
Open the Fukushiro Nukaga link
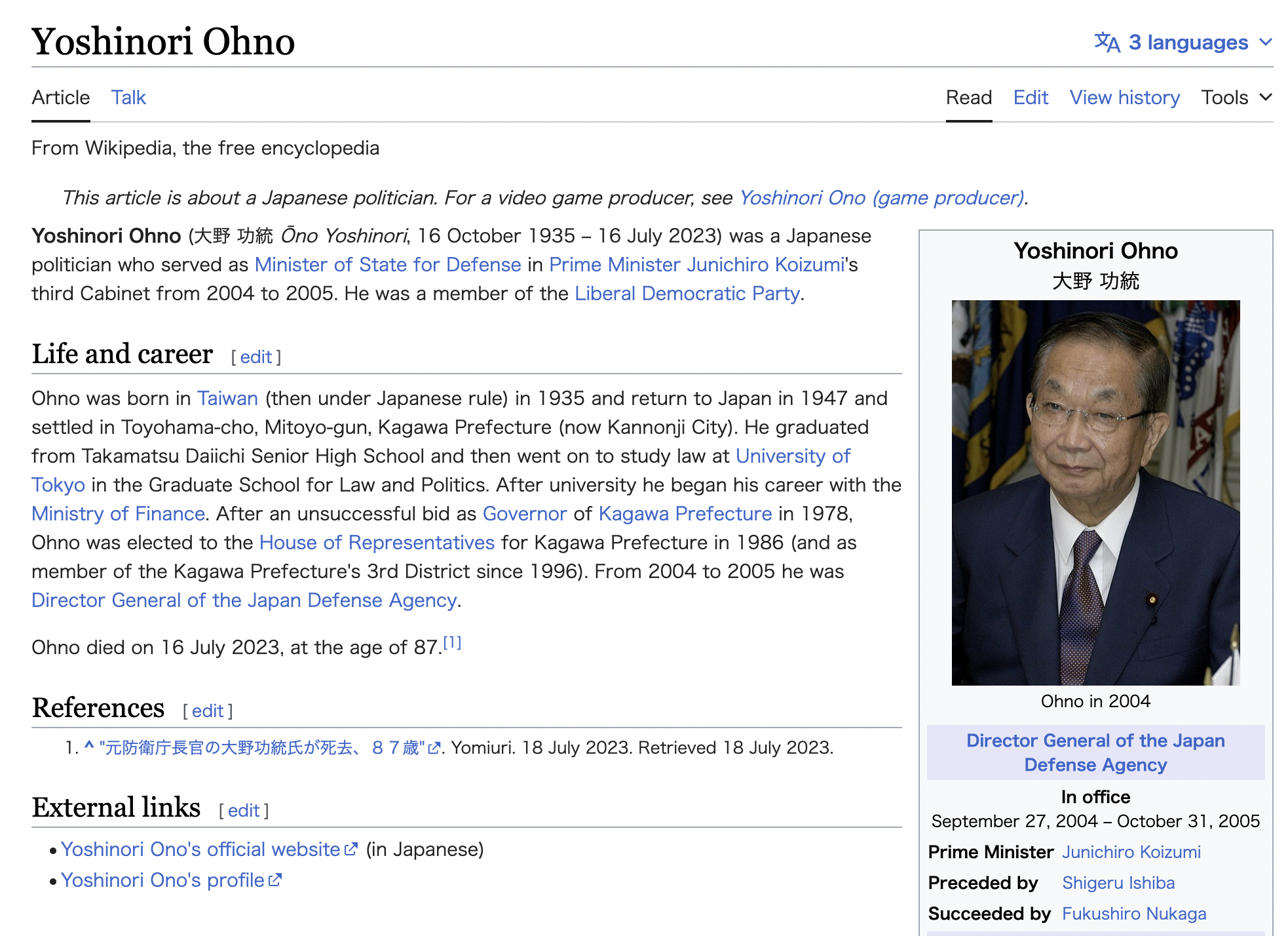(x=1134, y=914)
